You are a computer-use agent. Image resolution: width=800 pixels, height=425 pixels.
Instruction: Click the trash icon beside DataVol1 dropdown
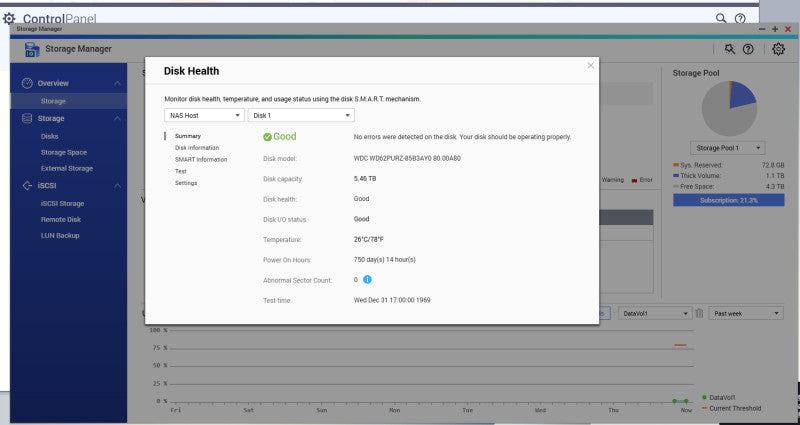pyautogui.click(x=699, y=313)
